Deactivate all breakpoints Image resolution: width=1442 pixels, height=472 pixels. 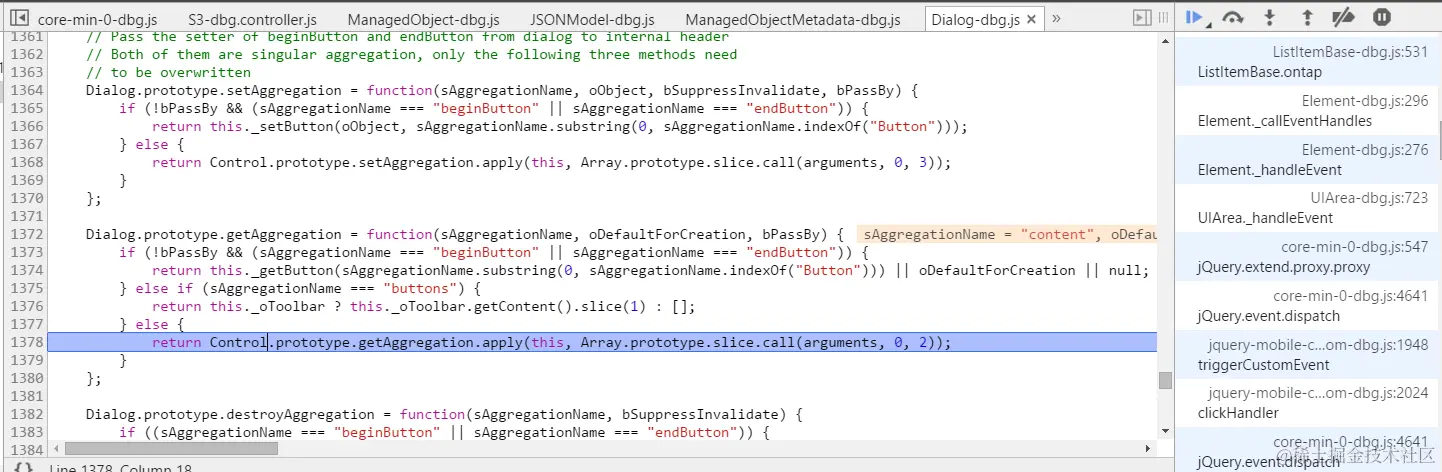(x=1343, y=18)
